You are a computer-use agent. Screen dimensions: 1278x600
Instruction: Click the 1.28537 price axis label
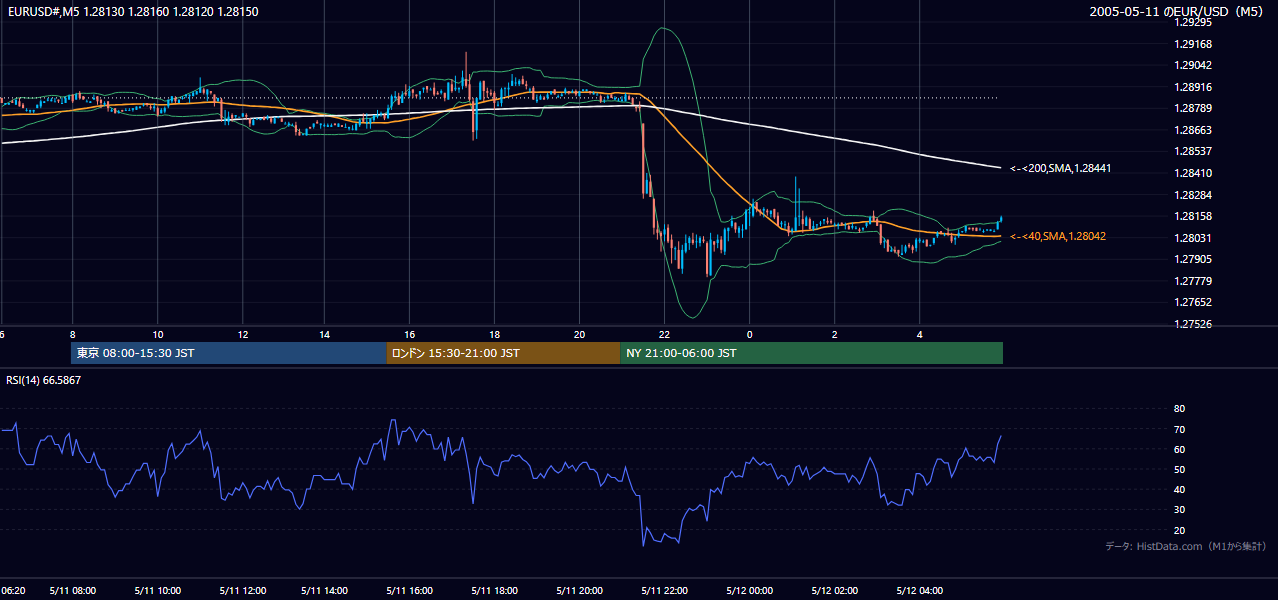point(1193,151)
